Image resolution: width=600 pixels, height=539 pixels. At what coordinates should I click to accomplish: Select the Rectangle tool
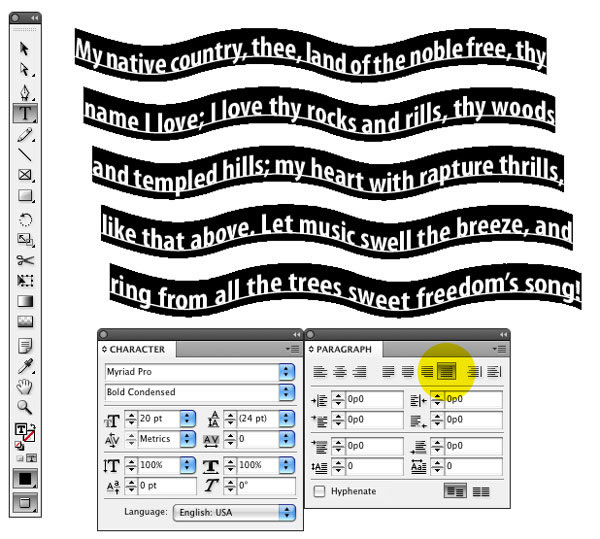(x=25, y=195)
